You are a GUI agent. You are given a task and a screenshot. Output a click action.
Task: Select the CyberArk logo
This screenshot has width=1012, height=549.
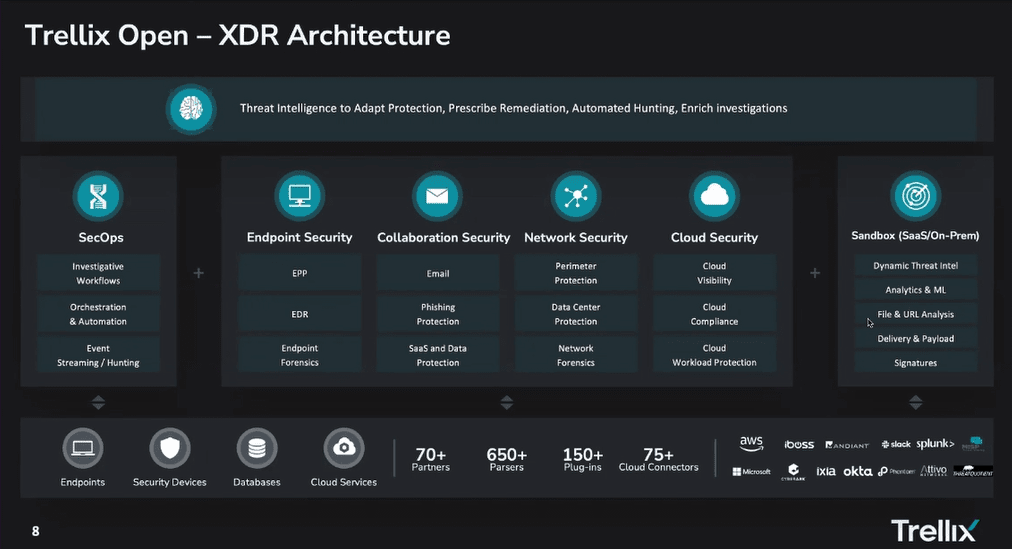[x=793, y=472]
